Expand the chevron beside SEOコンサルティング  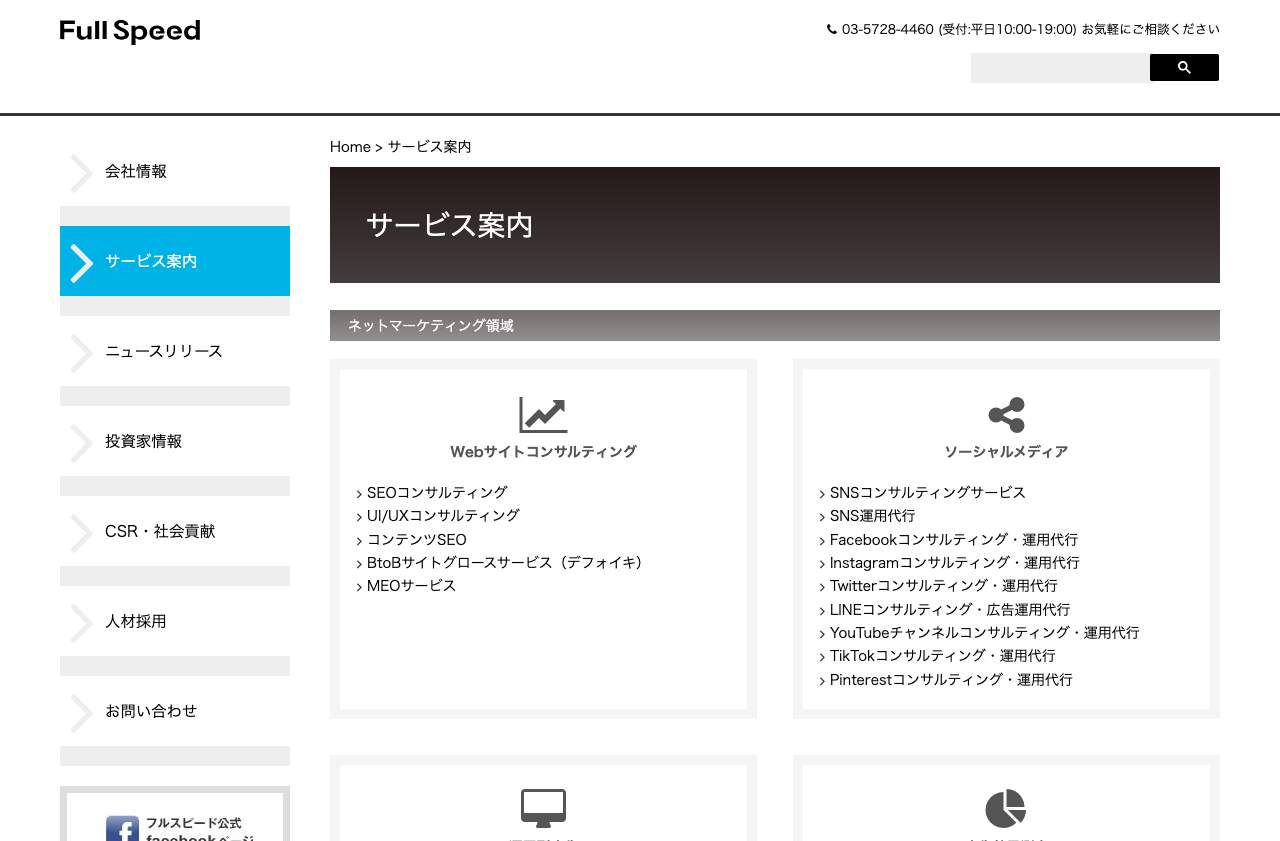point(358,492)
